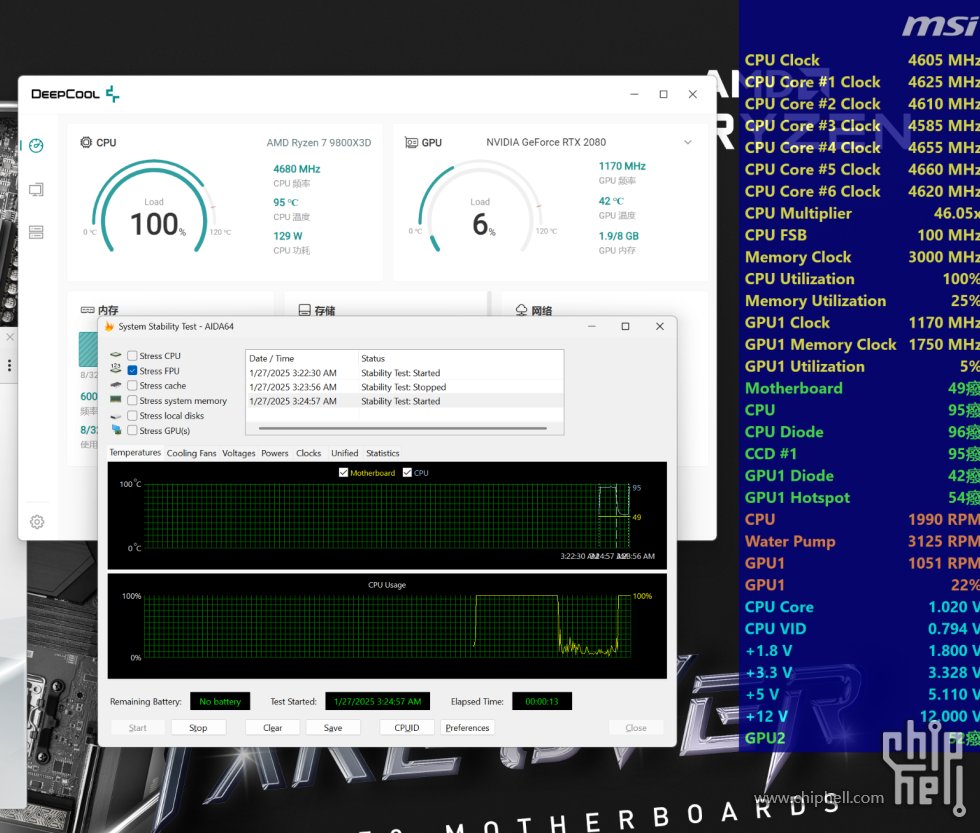
Task: Click the No battery status field
Action: pos(220,701)
